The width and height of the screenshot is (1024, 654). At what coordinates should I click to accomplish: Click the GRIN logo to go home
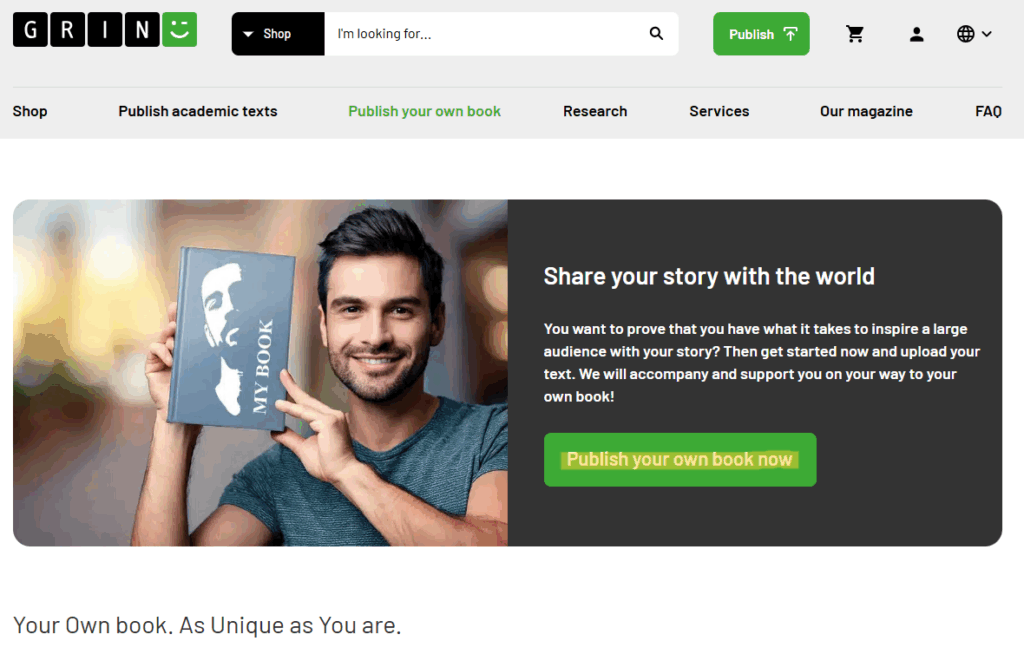point(104,30)
